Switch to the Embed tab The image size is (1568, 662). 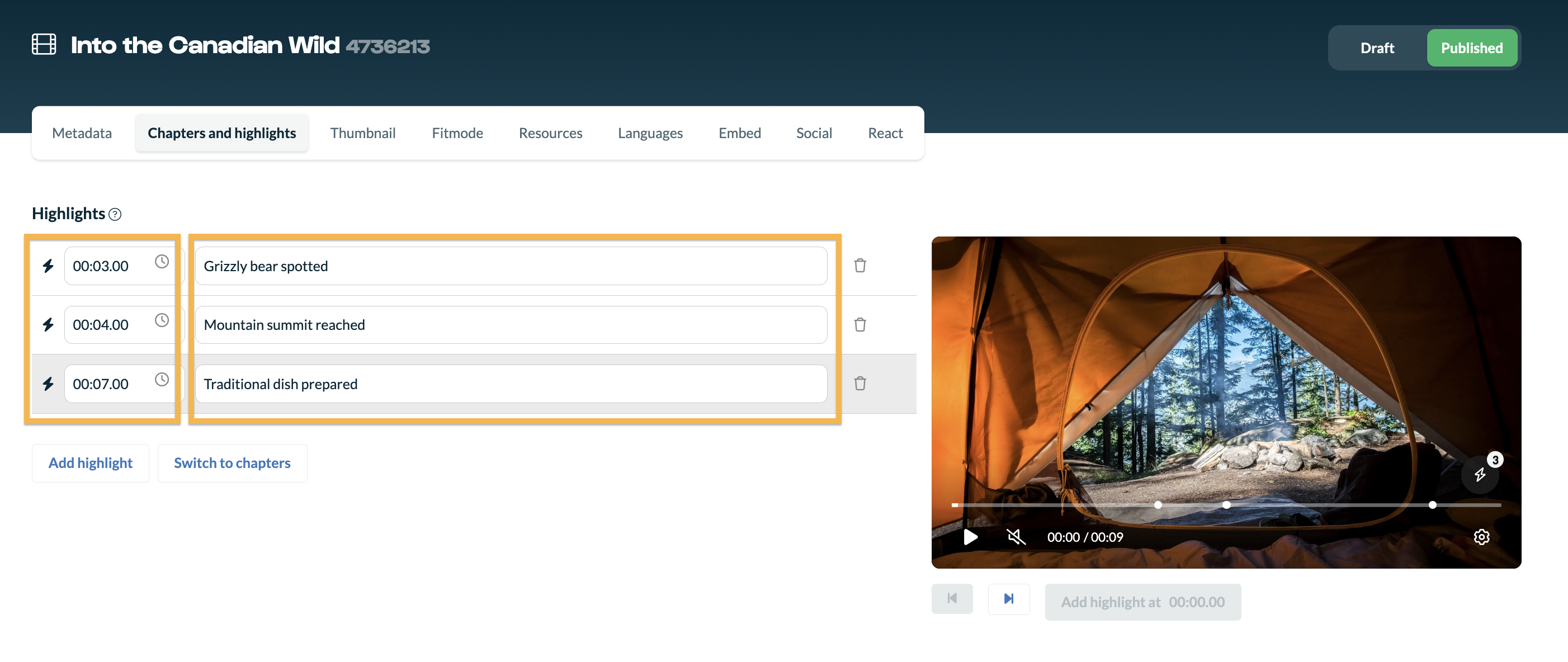coord(740,133)
